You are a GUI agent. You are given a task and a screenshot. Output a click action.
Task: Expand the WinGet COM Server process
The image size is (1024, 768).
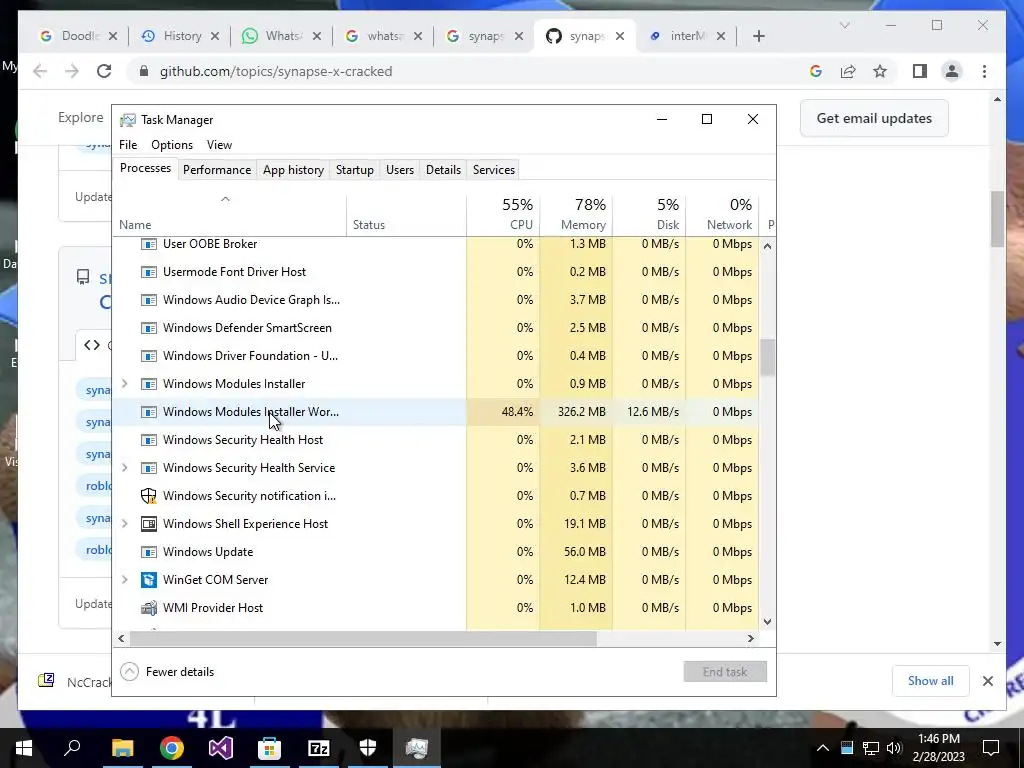click(125, 580)
